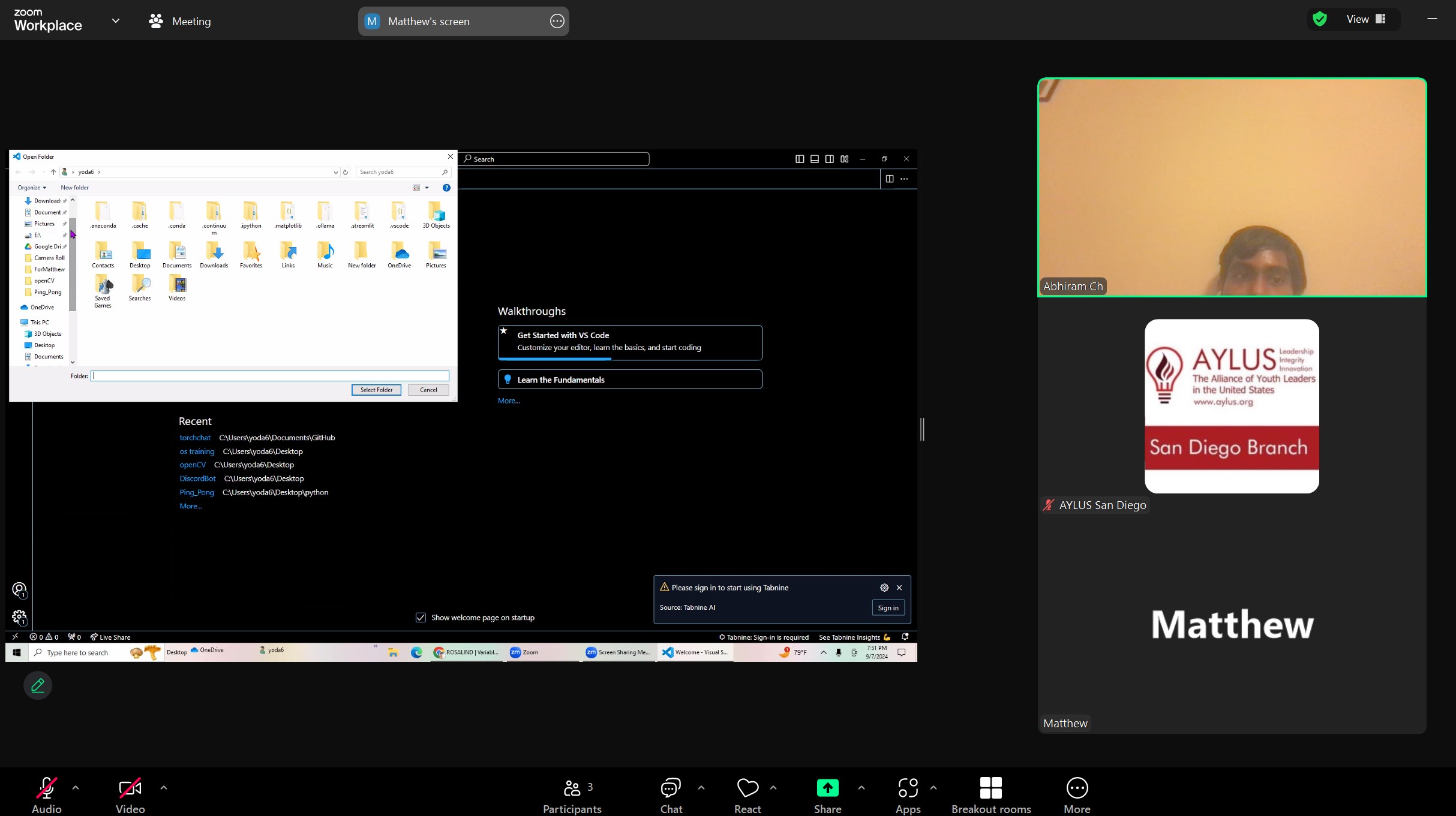Open the React heart icon
The height and width of the screenshot is (816, 1456).
click(x=747, y=788)
